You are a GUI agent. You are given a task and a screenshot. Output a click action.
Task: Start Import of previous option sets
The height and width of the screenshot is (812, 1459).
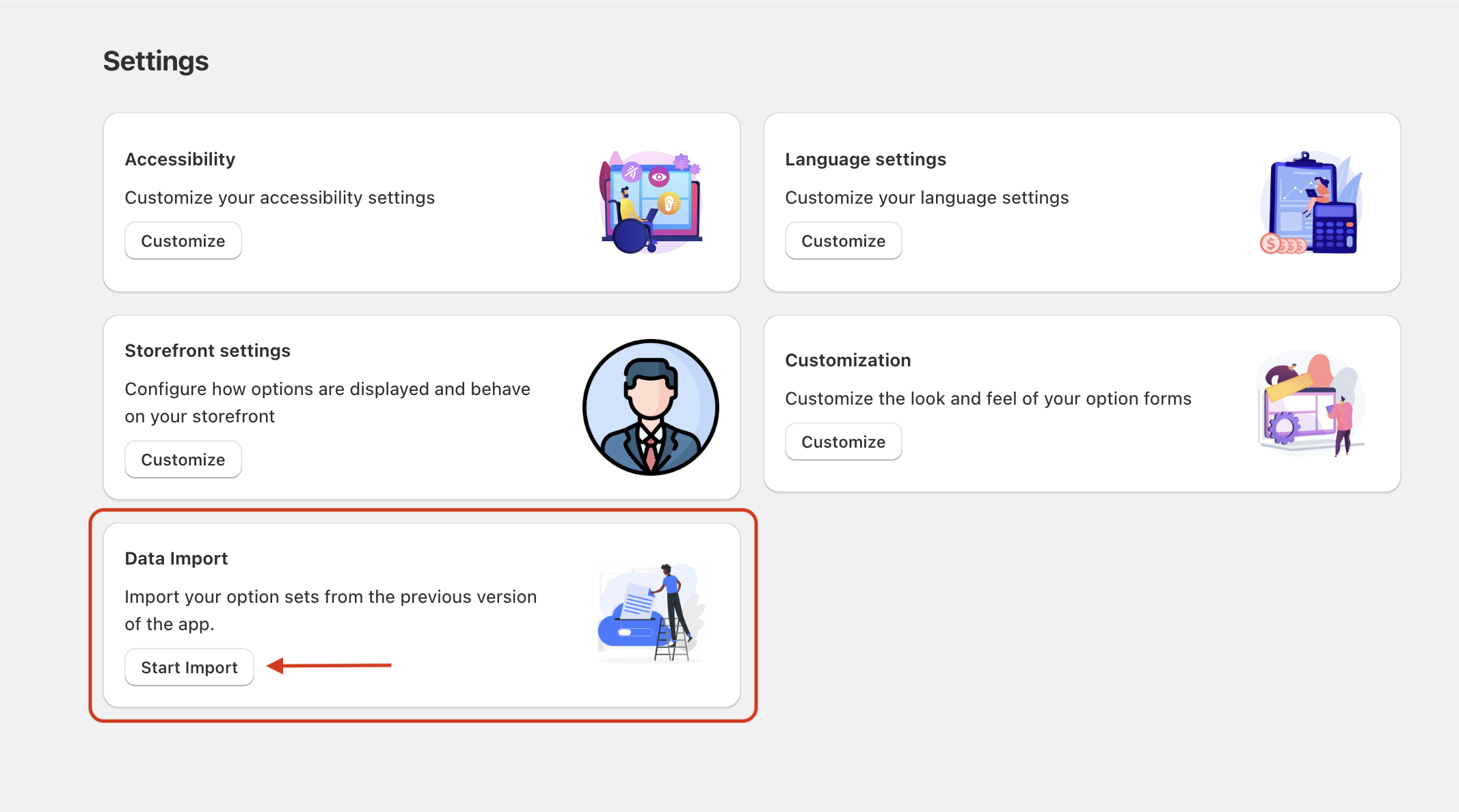[189, 667]
